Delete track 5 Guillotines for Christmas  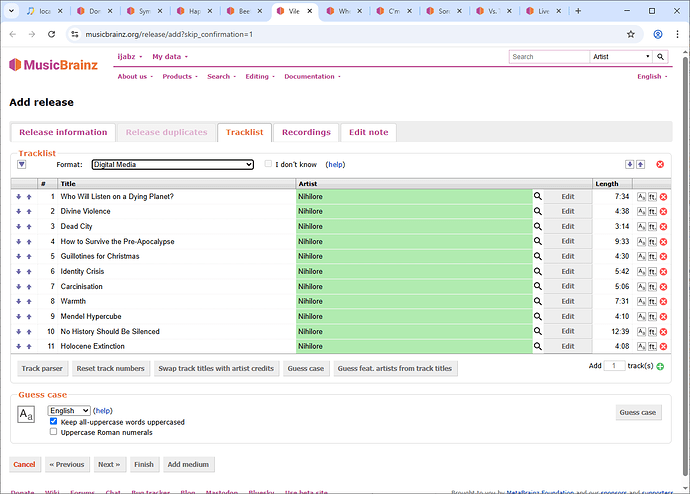tap(663, 256)
